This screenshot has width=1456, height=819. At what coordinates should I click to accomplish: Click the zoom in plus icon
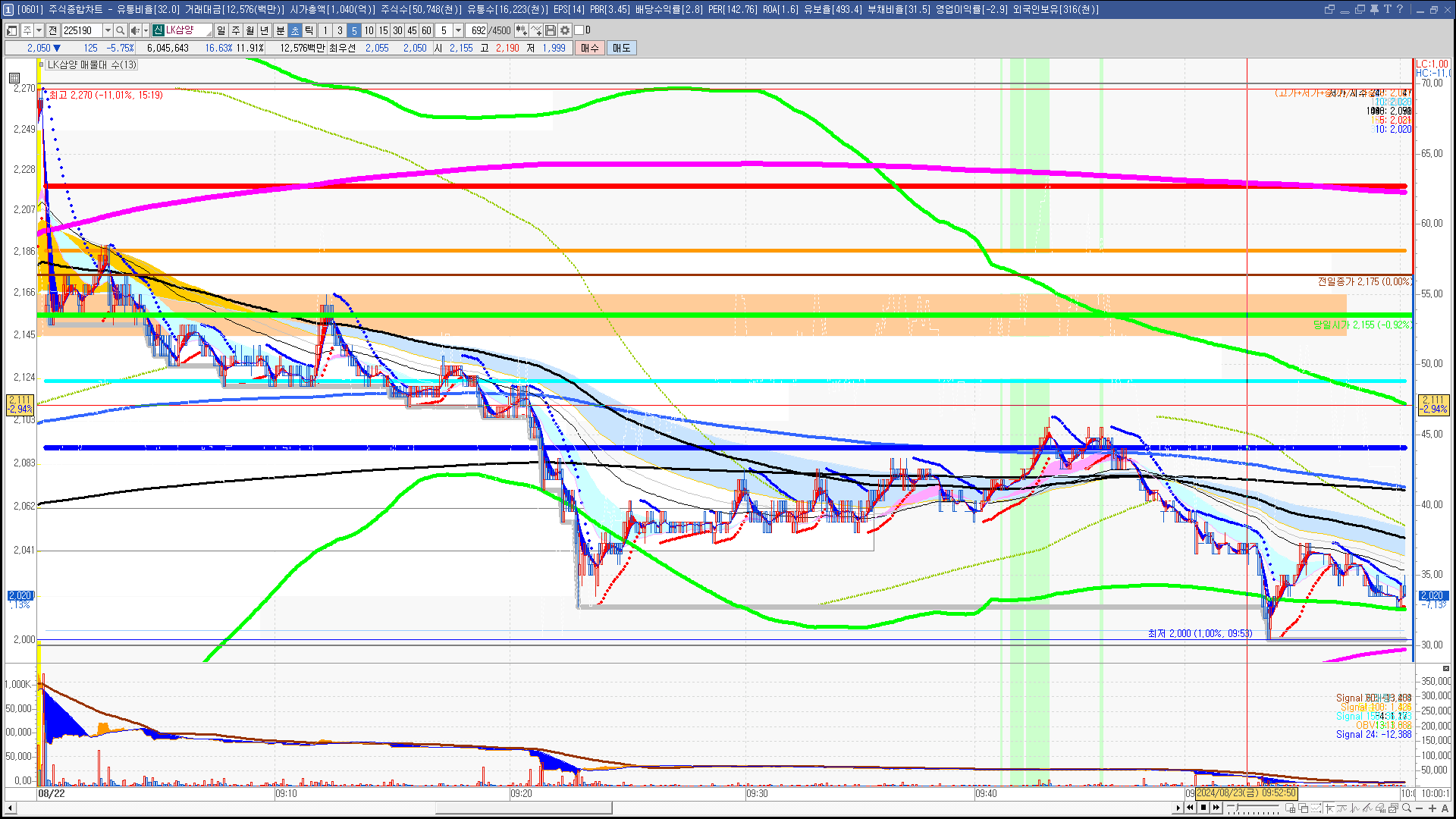(x=1432, y=808)
